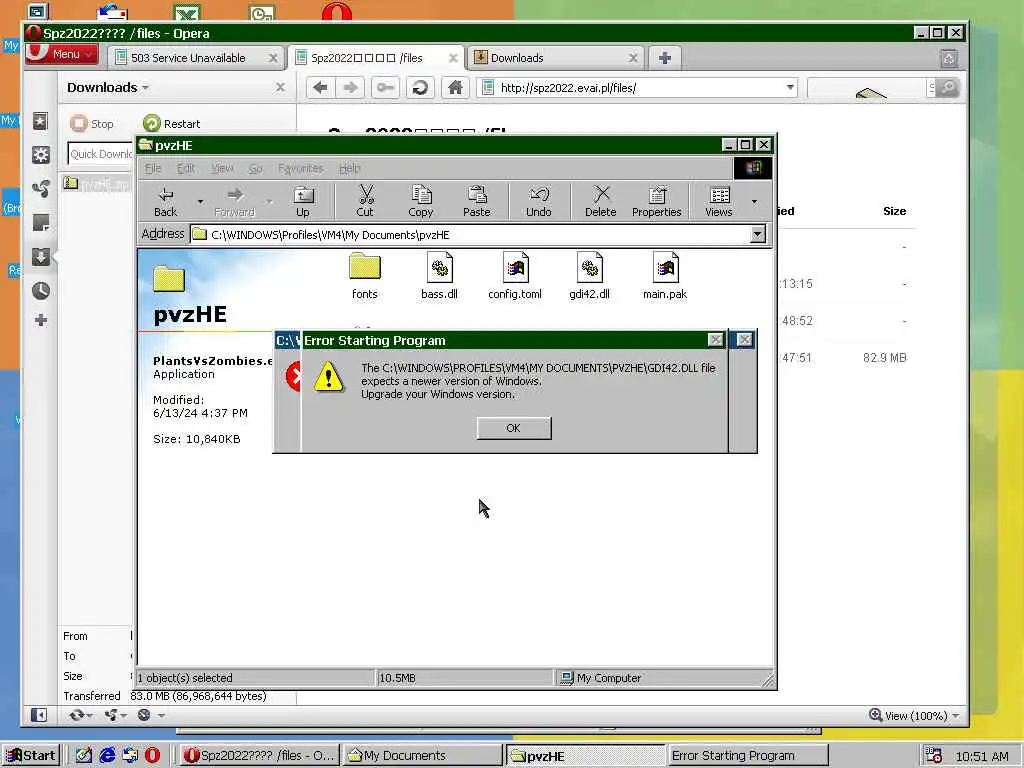Open the Go menu in pvzHE window
This screenshot has height=768, width=1024.
tap(255, 168)
